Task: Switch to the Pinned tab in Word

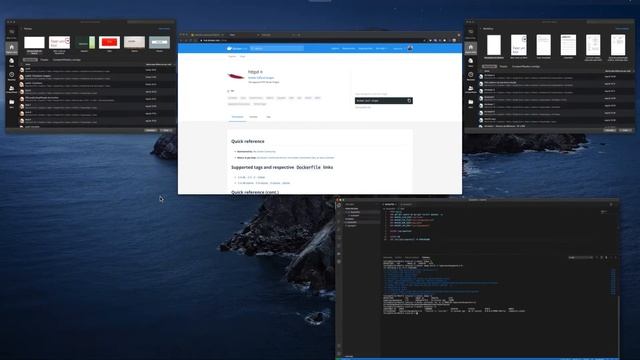Action: pos(503,66)
